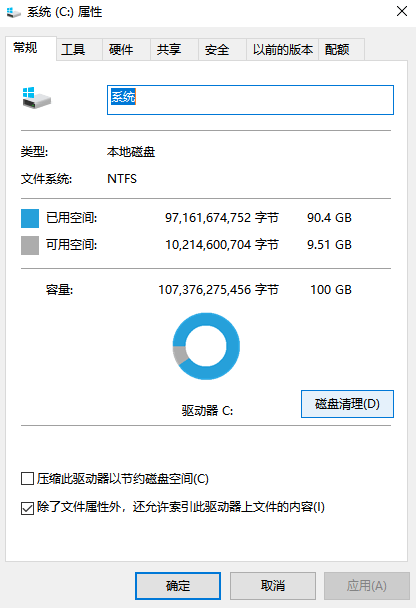The image size is (416, 608).
Task: Enable 压缩此驱动器以节约磁盘空间 checkbox
Action: pos(27,479)
